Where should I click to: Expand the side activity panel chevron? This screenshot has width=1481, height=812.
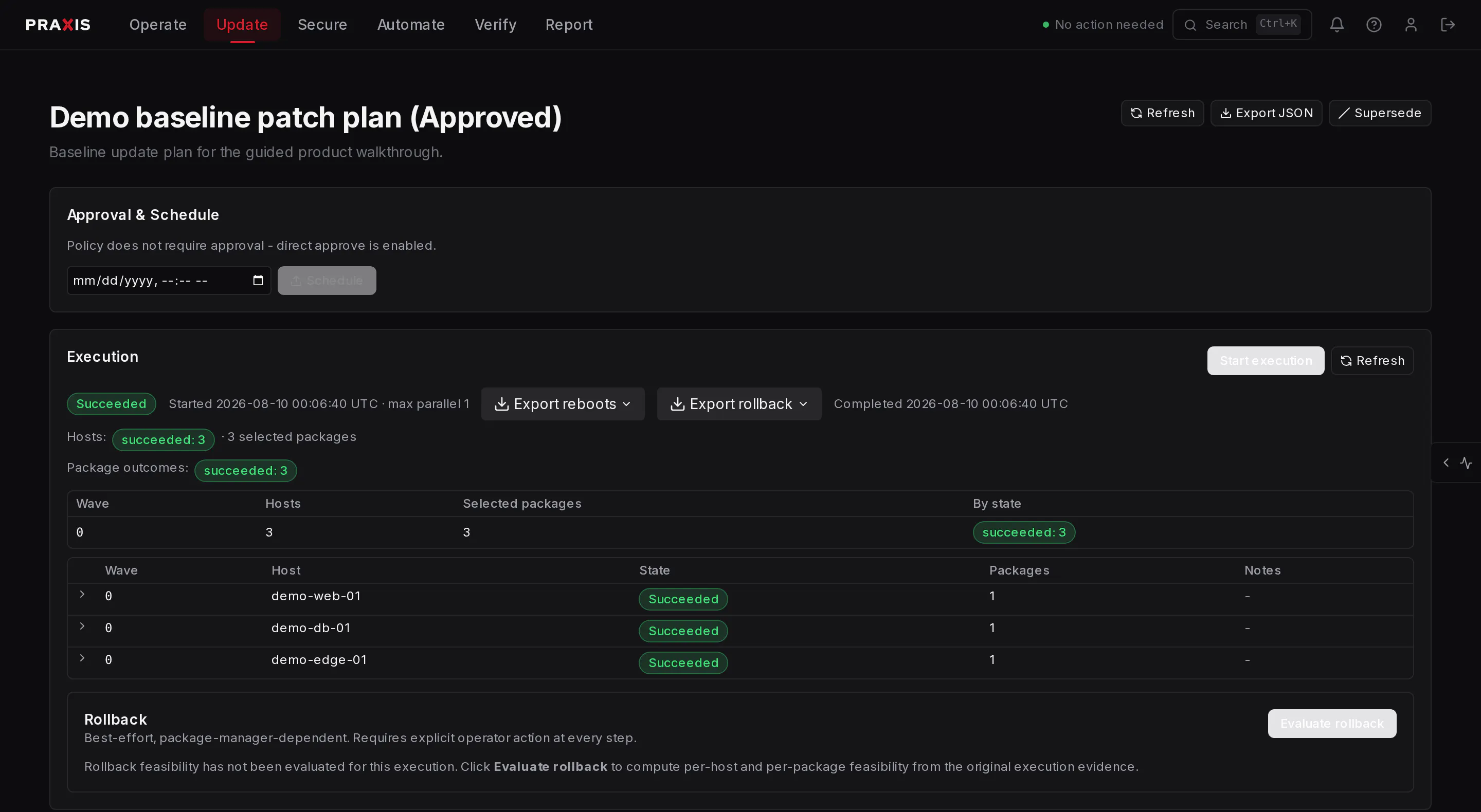point(1446,463)
